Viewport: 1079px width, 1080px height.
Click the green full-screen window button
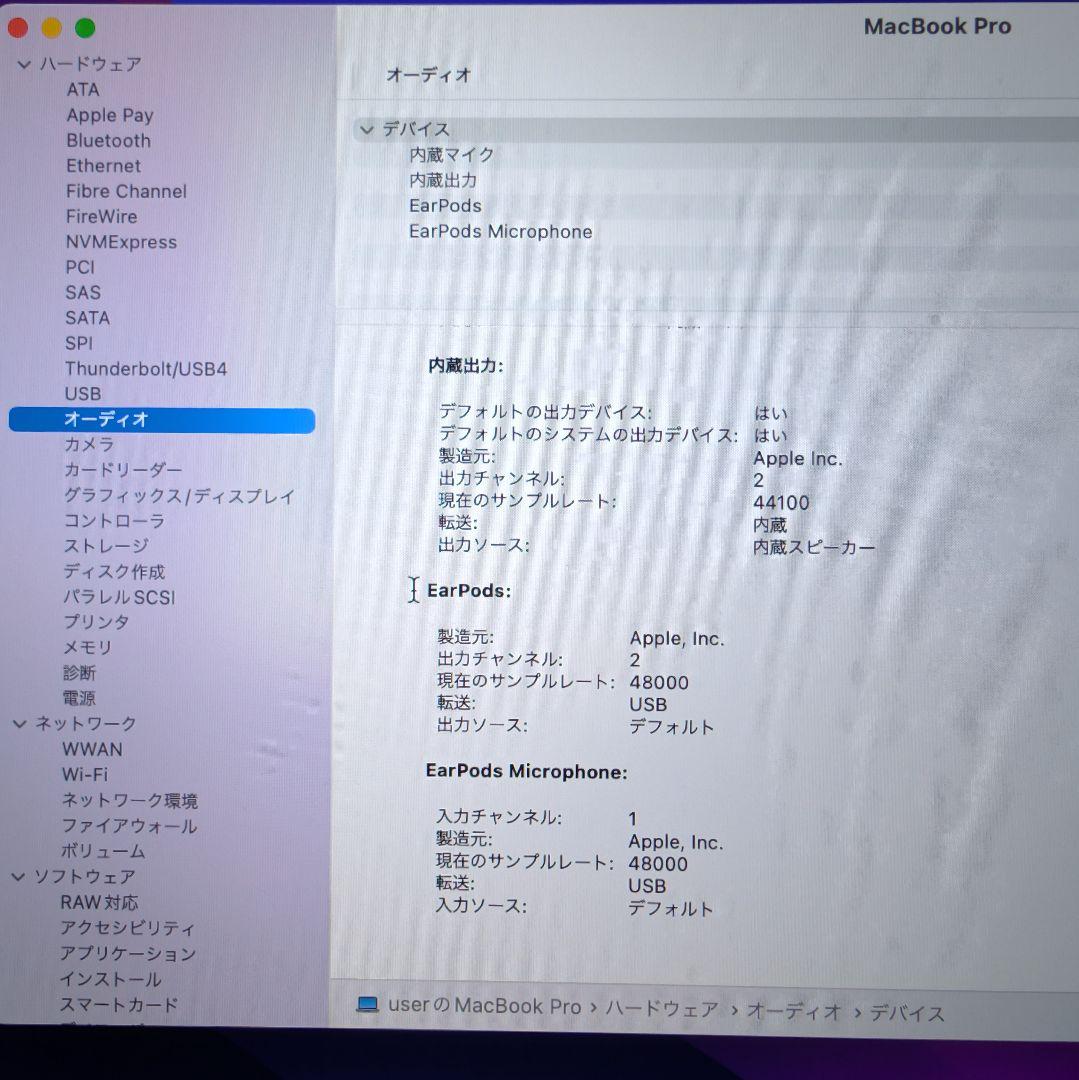pos(85,28)
